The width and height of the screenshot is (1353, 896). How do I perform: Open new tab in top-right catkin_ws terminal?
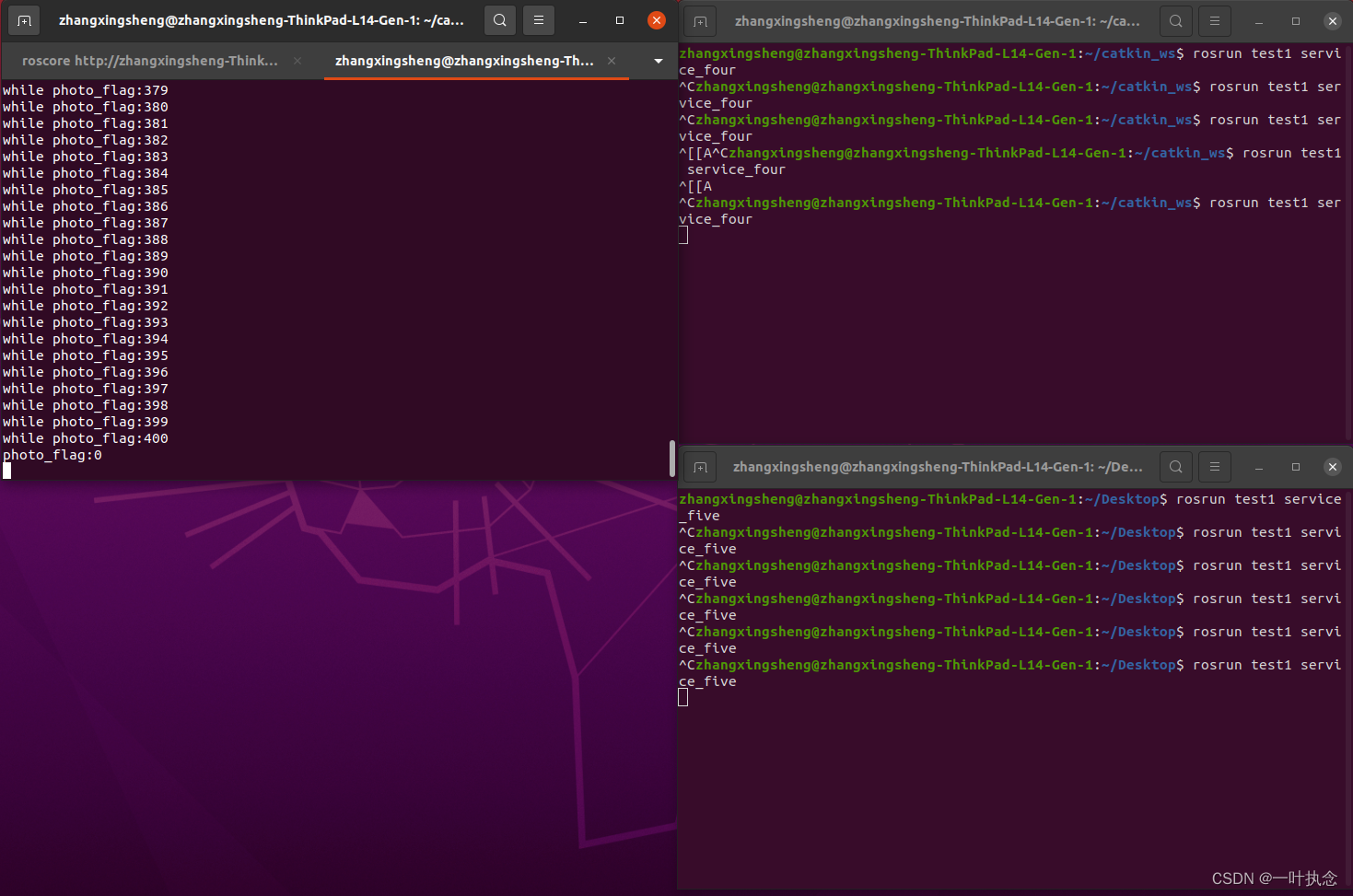point(701,21)
